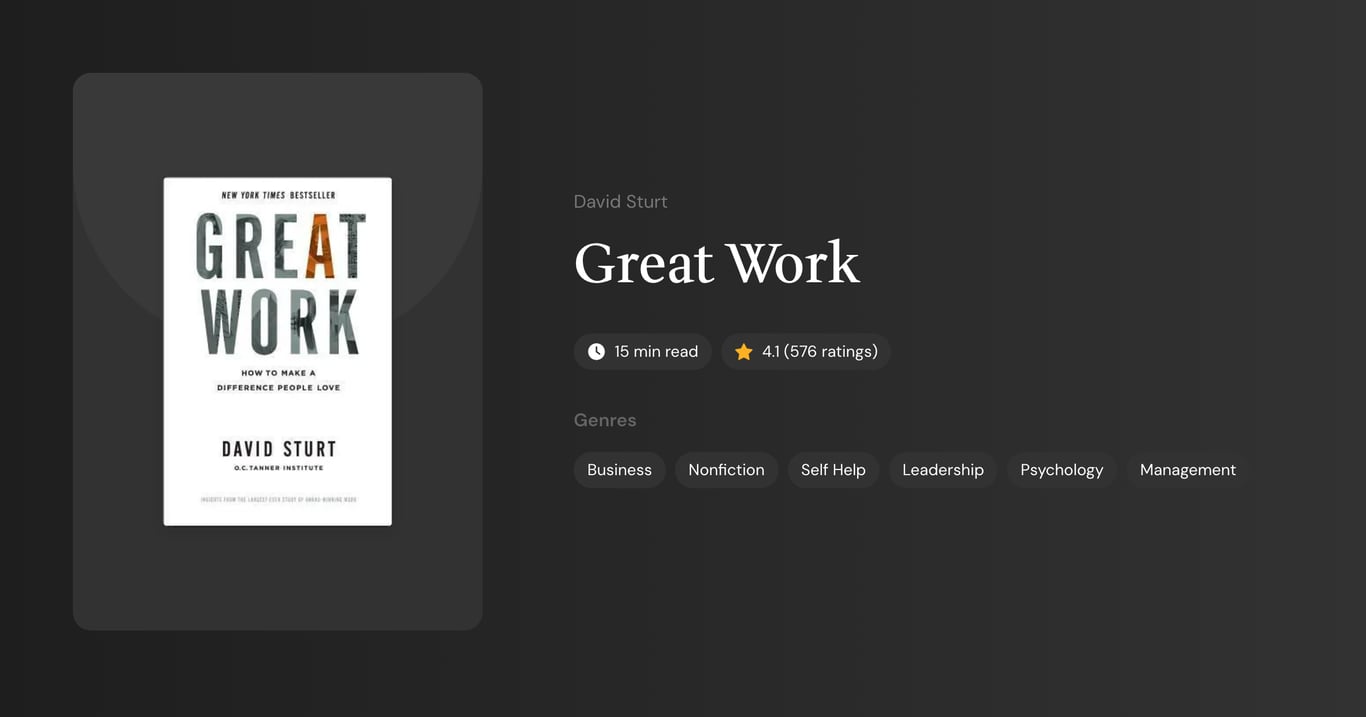Open the Leadership genre pill
This screenshot has height=717, width=1366.
point(942,469)
